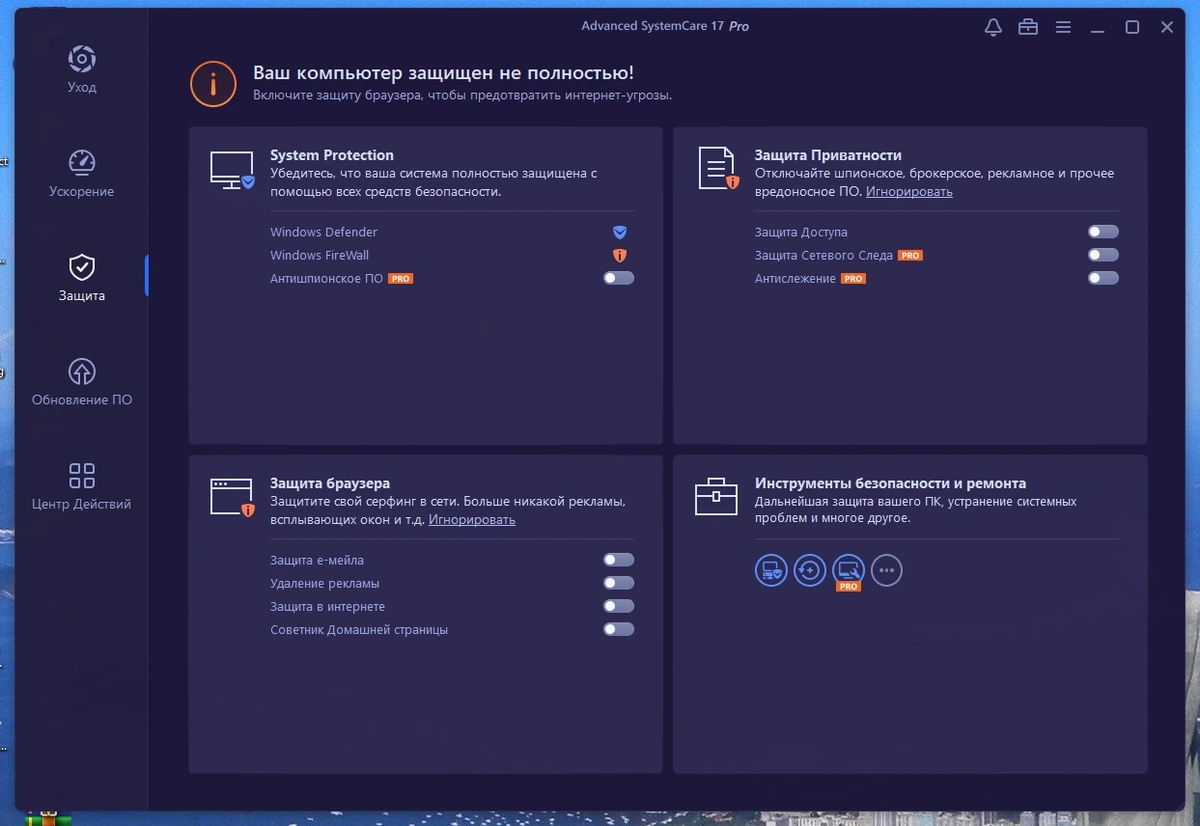
Task: Click PRO badge next to Антислежение
Action: point(853,278)
